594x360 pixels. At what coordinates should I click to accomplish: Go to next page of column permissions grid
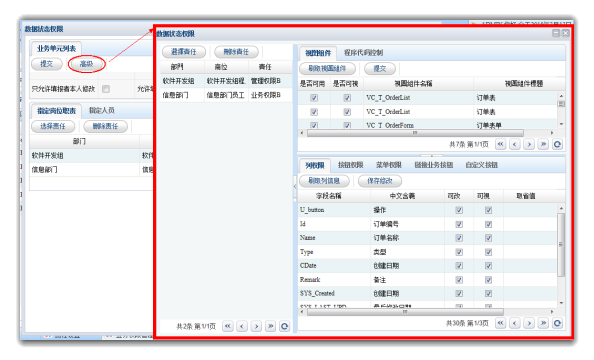tap(529, 323)
